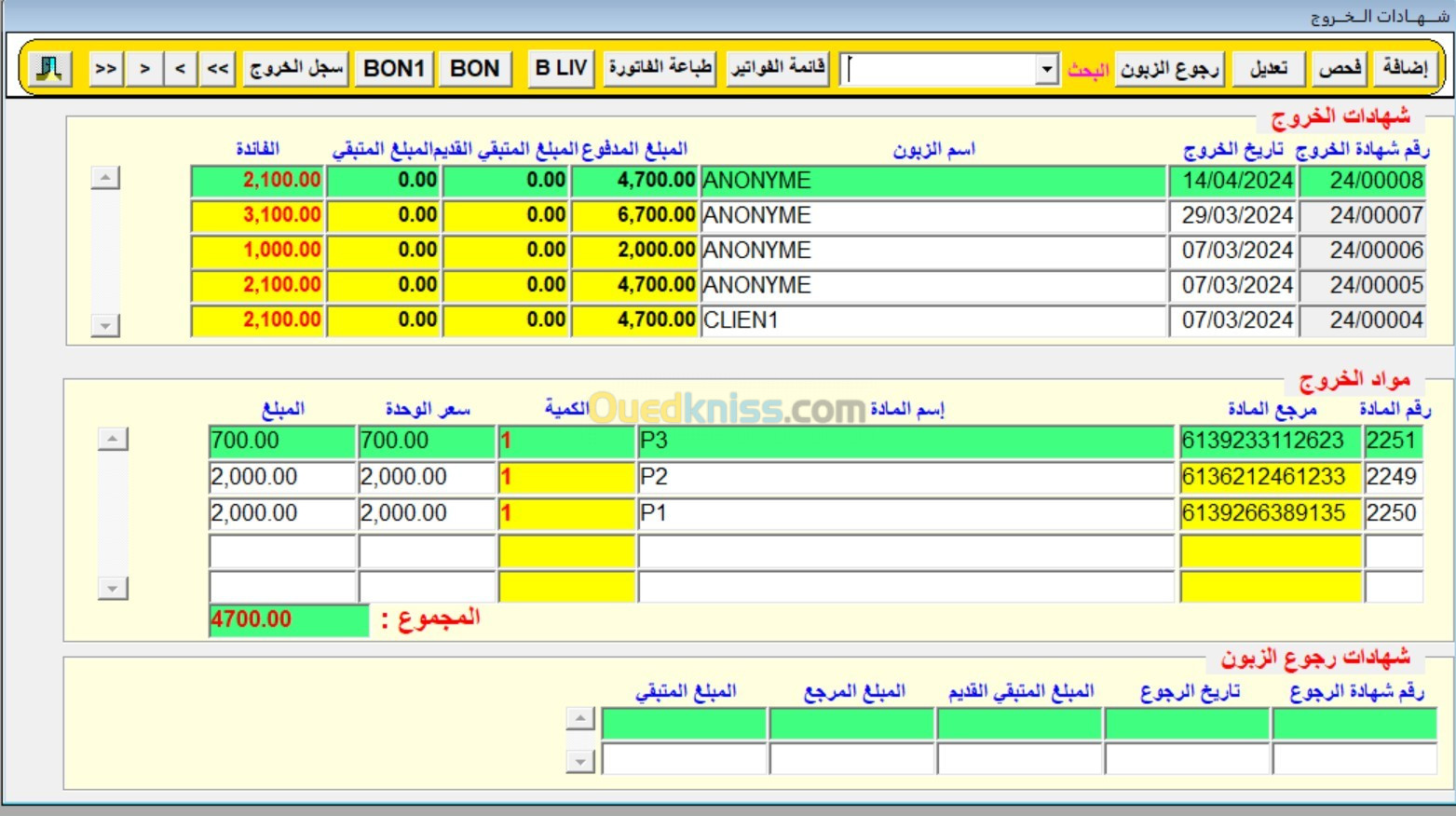Click the B LIV button
Image resolution: width=1456 pixels, height=816 pixels.
pos(561,68)
